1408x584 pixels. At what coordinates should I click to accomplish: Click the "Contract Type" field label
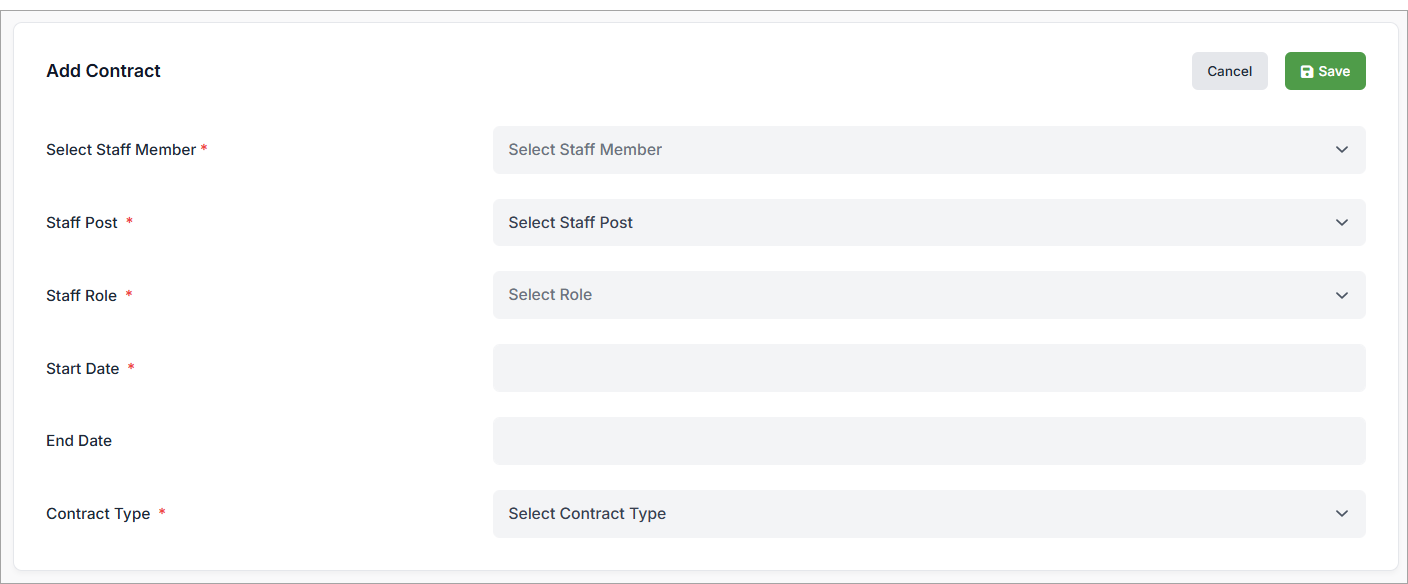(98, 514)
